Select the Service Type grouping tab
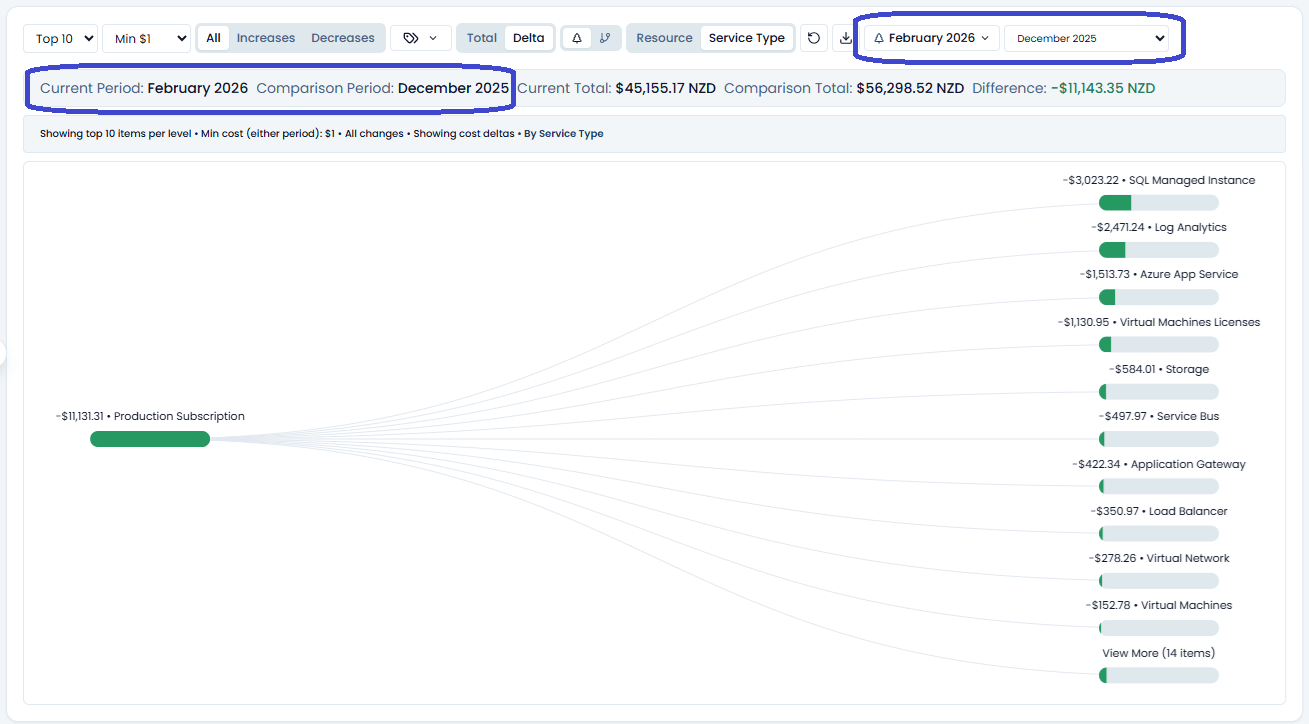1309x724 pixels. tap(747, 38)
